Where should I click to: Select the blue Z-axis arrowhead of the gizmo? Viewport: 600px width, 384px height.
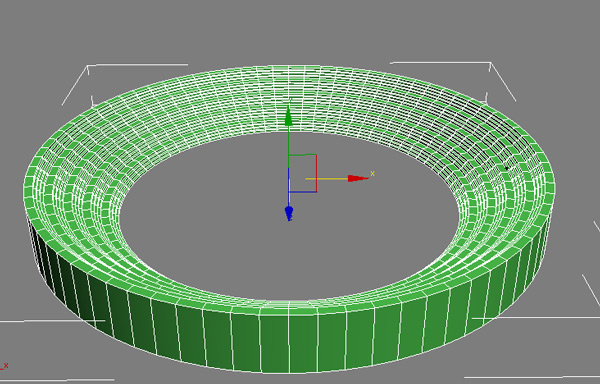289,213
